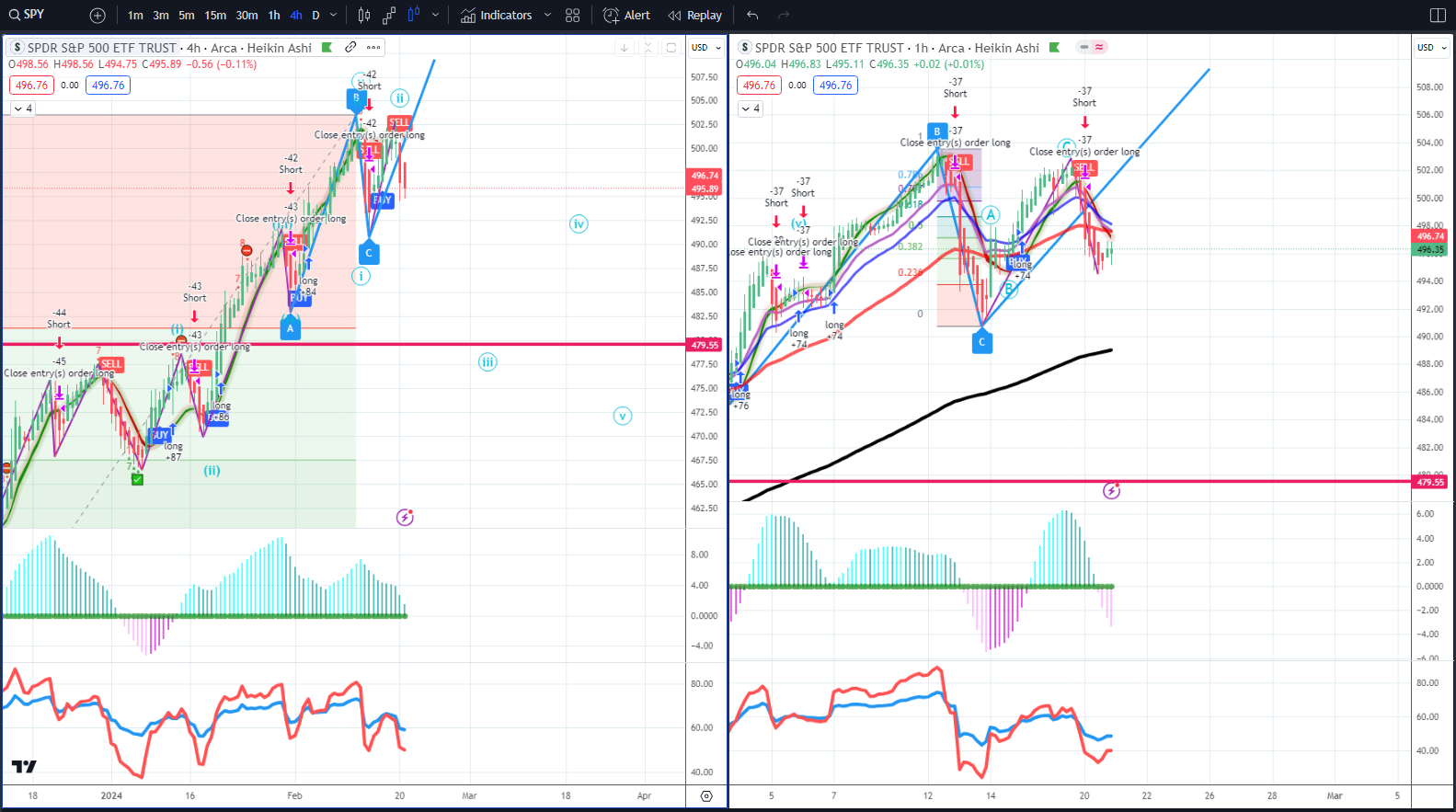Screen dimensions: 1456x812
Task: Click blue buy price 496.76 on 4h chart
Action: tap(109, 86)
